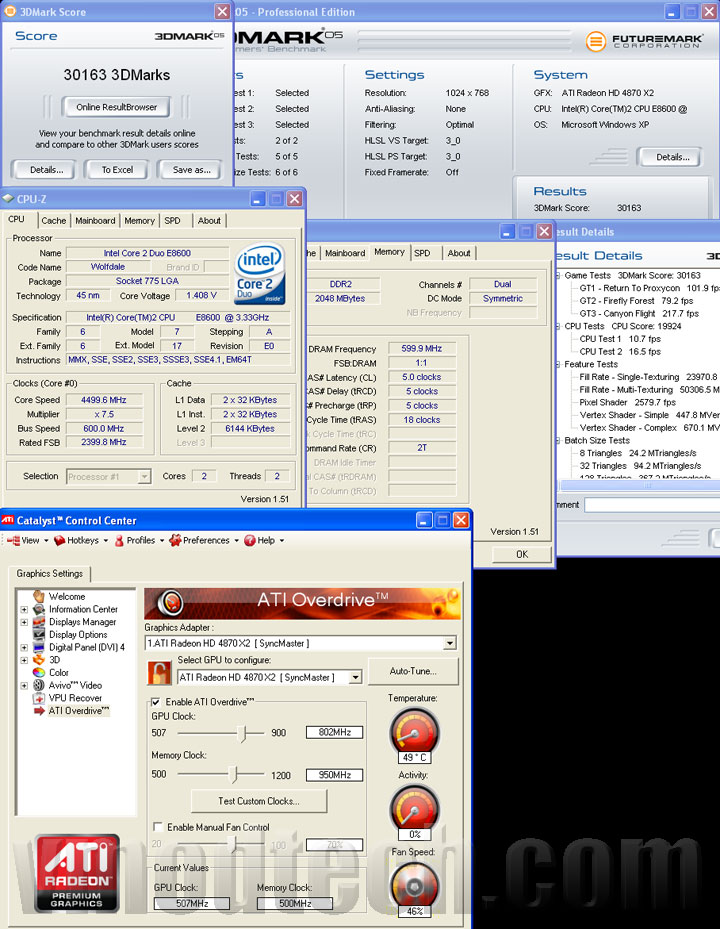The height and width of the screenshot is (929, 720).
Task: Click the 802MHz GPU clock value field
Action: tap(334, 732)
